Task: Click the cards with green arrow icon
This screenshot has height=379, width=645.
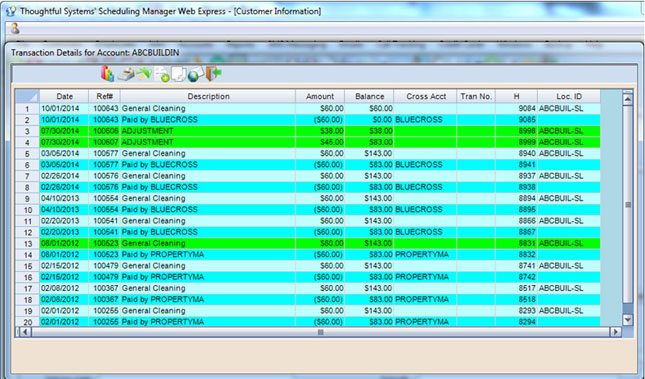Action: point(144,74)
